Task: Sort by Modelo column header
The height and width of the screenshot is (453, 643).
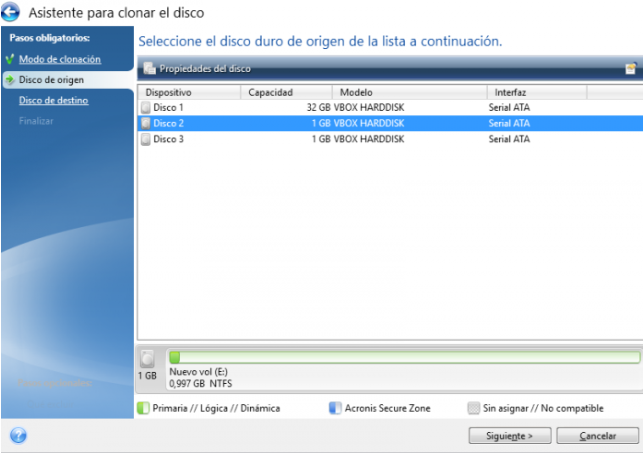Action: coord(406,92)
